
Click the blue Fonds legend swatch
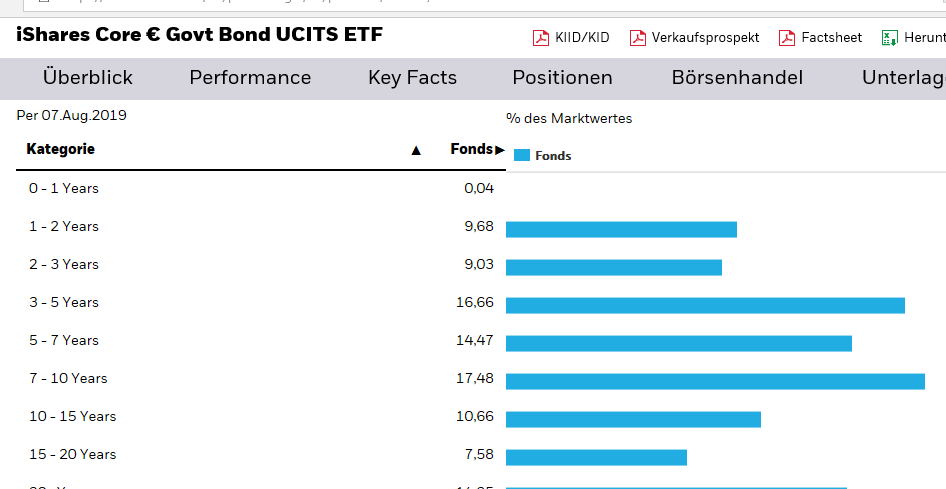521,155
